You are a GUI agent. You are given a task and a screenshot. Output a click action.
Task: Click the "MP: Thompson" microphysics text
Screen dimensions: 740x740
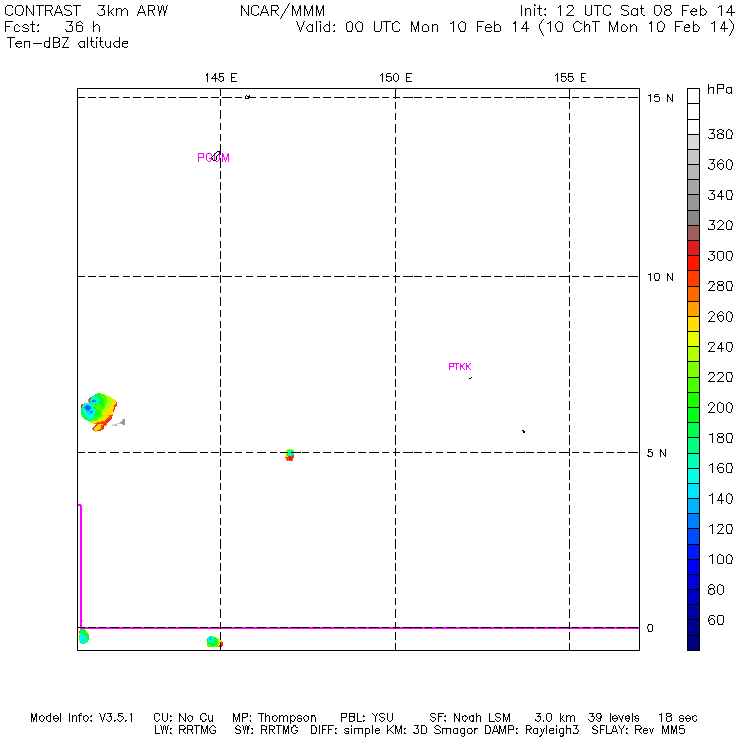tap(274, 718)
